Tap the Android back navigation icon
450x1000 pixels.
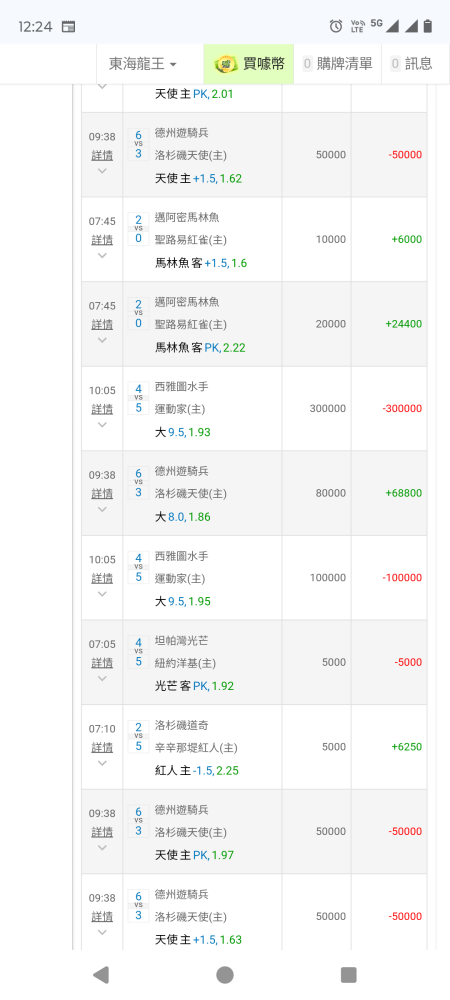coord(101,974)
